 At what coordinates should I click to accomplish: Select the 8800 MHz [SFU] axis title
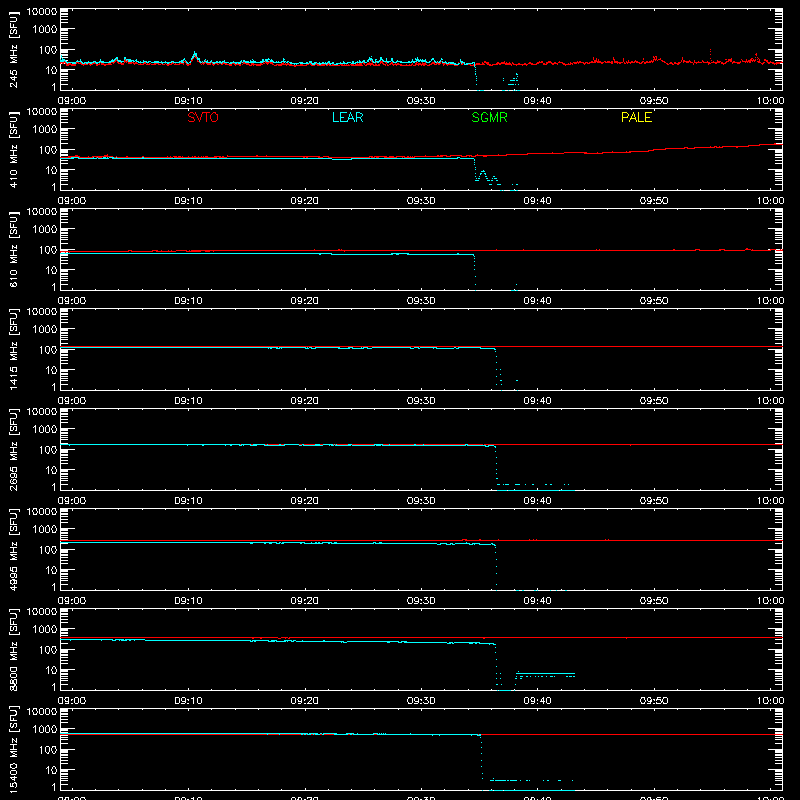click(13, 649)
